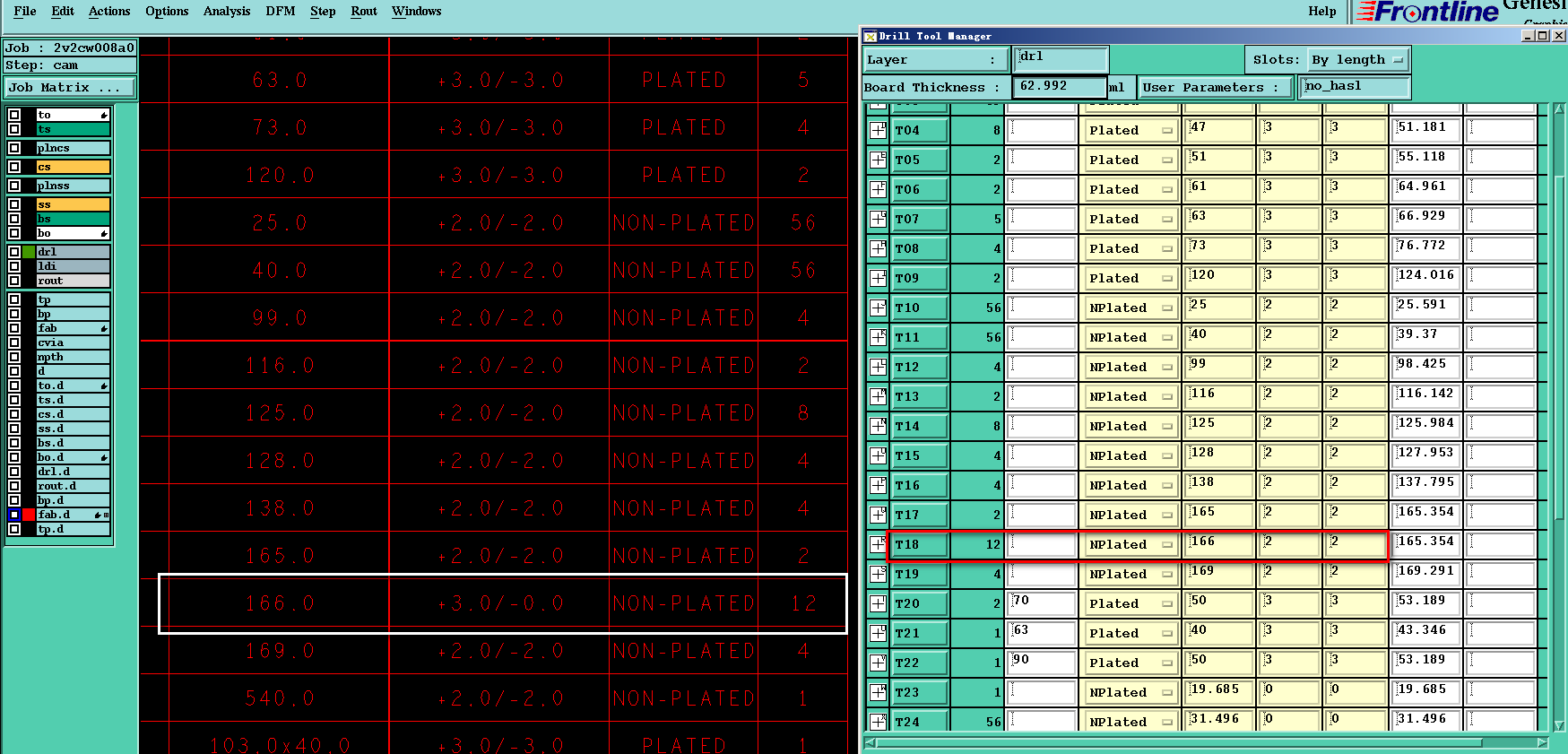Open the T23 NPlated type dropdown
Viewport: 1568px width, 754px height.
(1130, 692)
